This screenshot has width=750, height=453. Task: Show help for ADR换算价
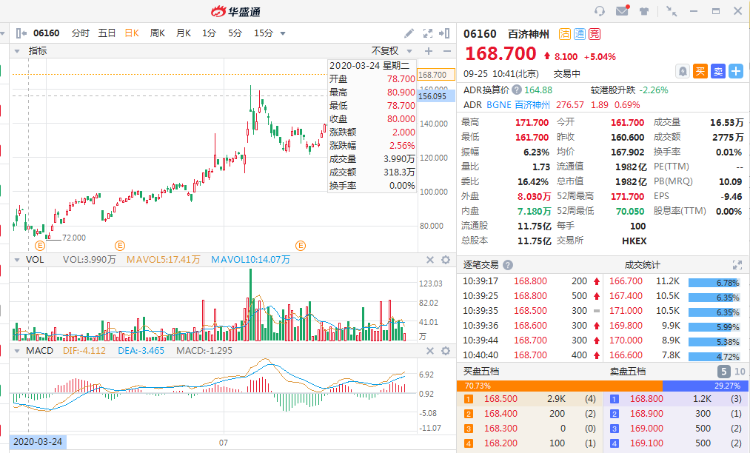coord(517,89)
